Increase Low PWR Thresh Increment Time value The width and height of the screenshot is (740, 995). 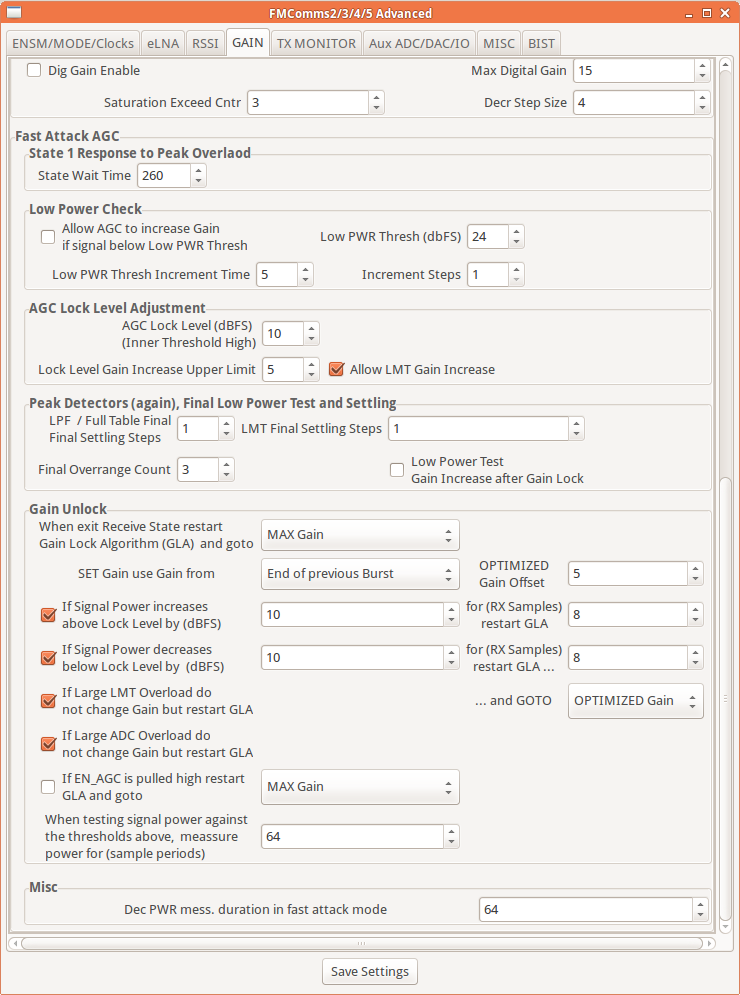tap(306, 269)
